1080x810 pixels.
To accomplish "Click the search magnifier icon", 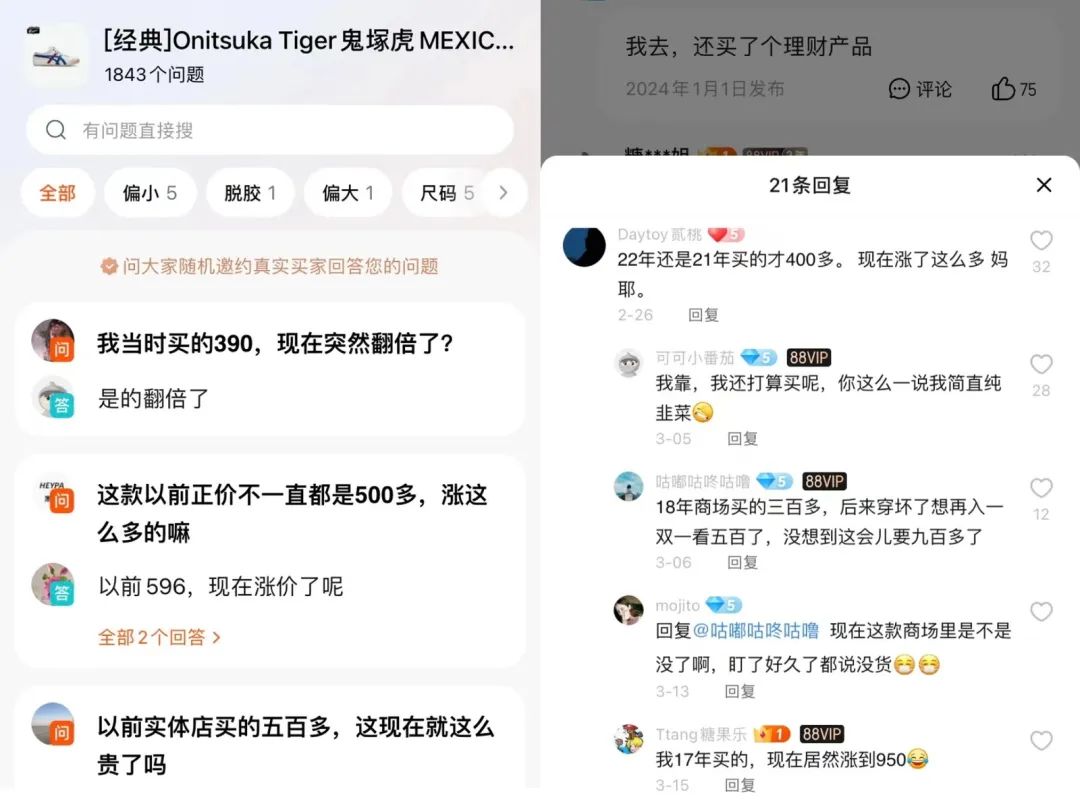I will 56,130.
